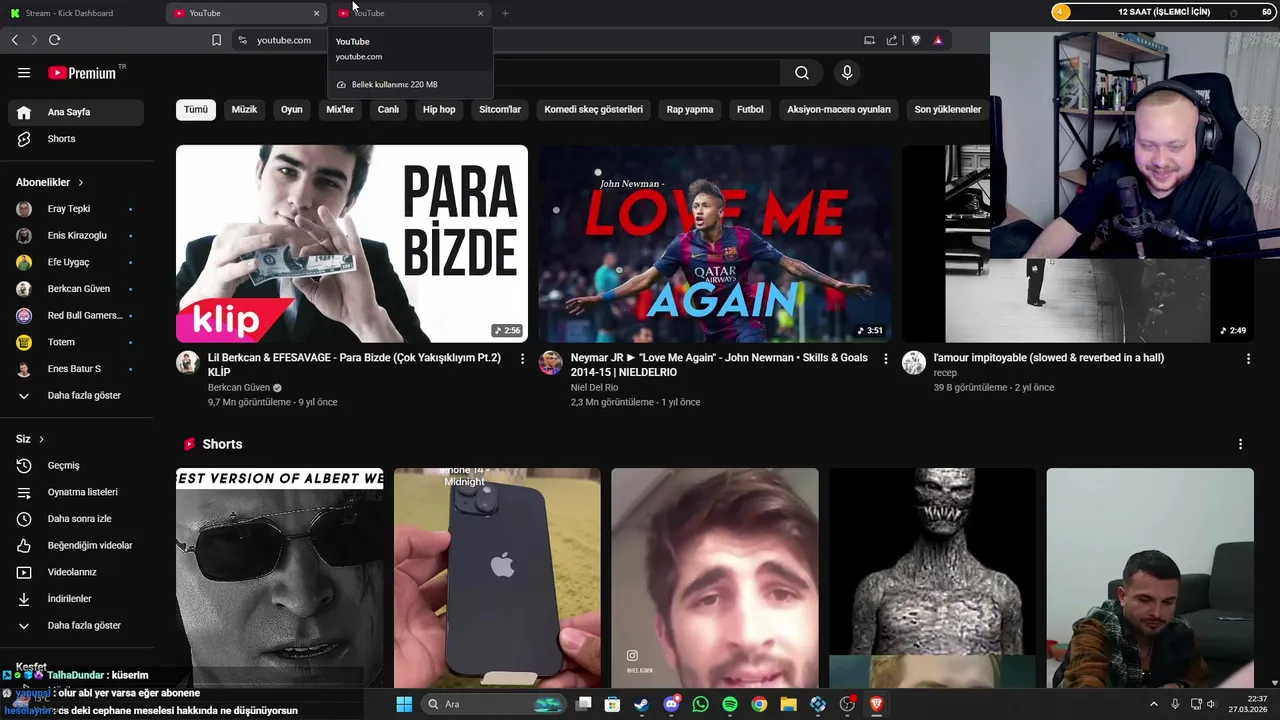1280x720 pixels.
Task: Open İndirilenler downloads in sidebar
Action: [x=76, y=599]
